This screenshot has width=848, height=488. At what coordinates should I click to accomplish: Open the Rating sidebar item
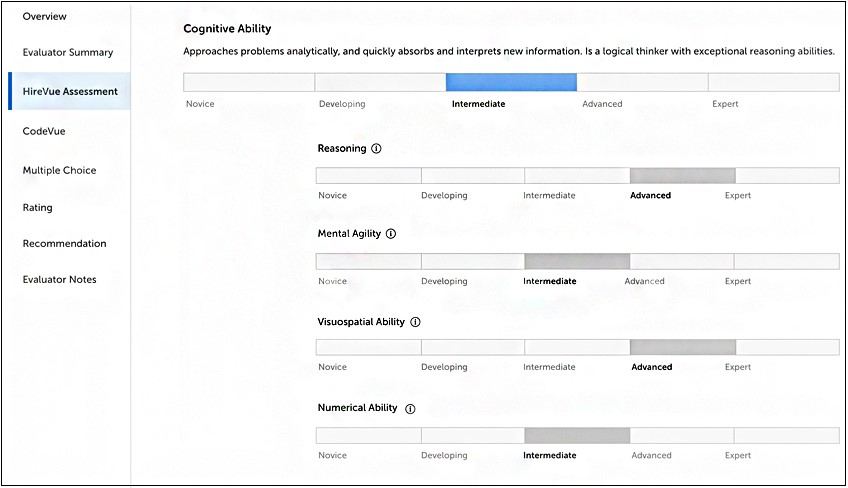tap(38, 208)
